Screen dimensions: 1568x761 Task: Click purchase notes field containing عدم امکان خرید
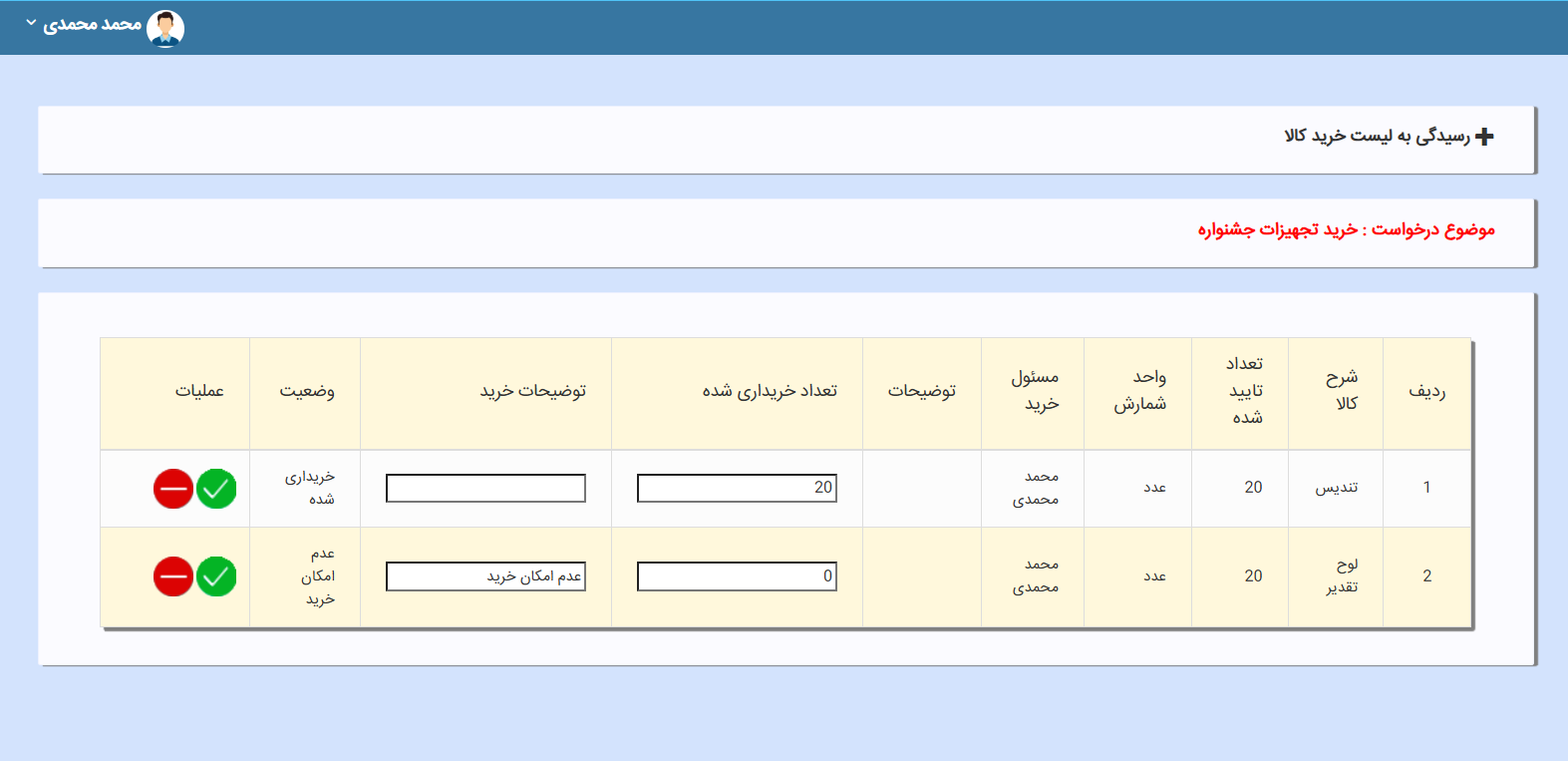485,576
